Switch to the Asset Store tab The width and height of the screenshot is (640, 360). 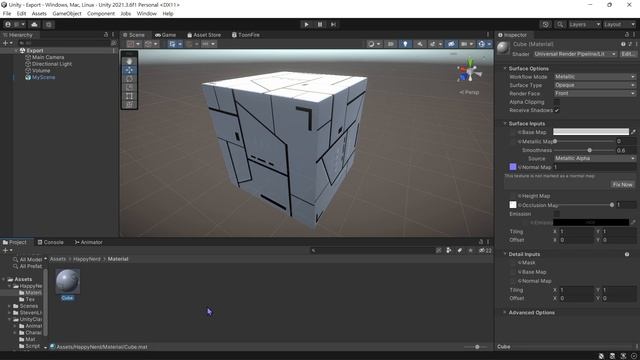pyautogui.click(x=204, y=35)
